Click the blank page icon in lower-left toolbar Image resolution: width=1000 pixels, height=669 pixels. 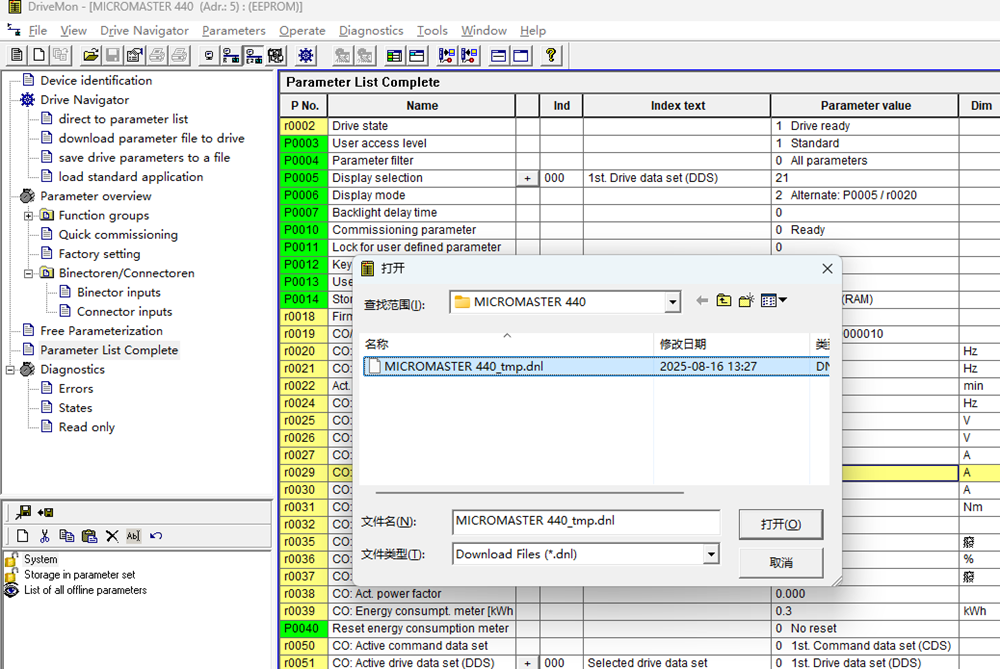coord(22,536)
